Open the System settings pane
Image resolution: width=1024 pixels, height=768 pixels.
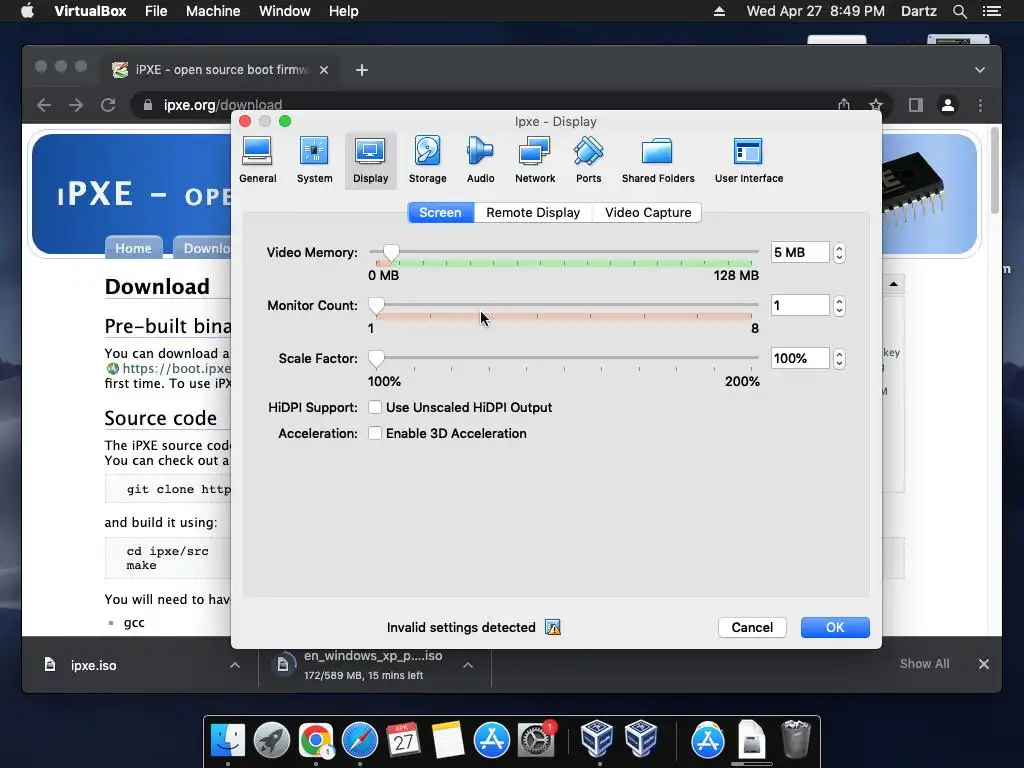coord(314,161)
